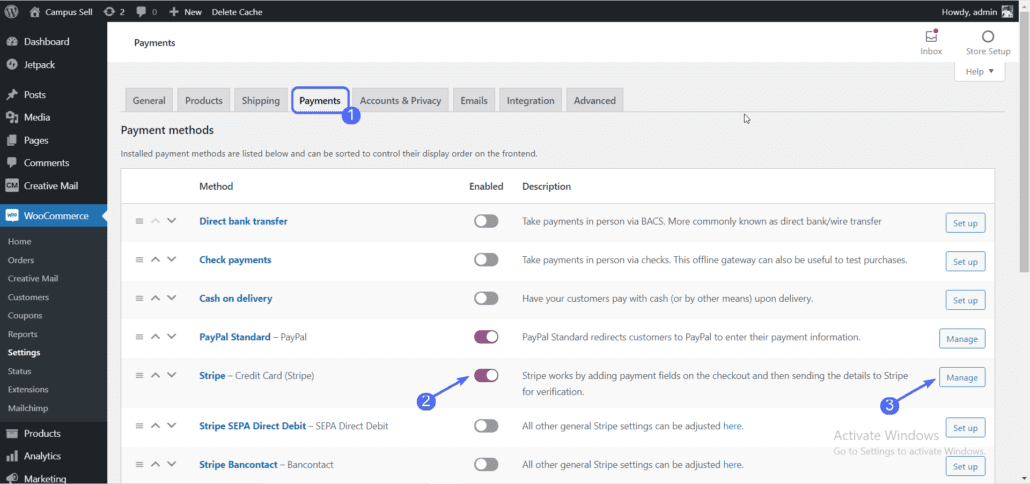The image size is (1030, 484).
Task: Enable the Cash on delivery toggle
Action: 486,298
